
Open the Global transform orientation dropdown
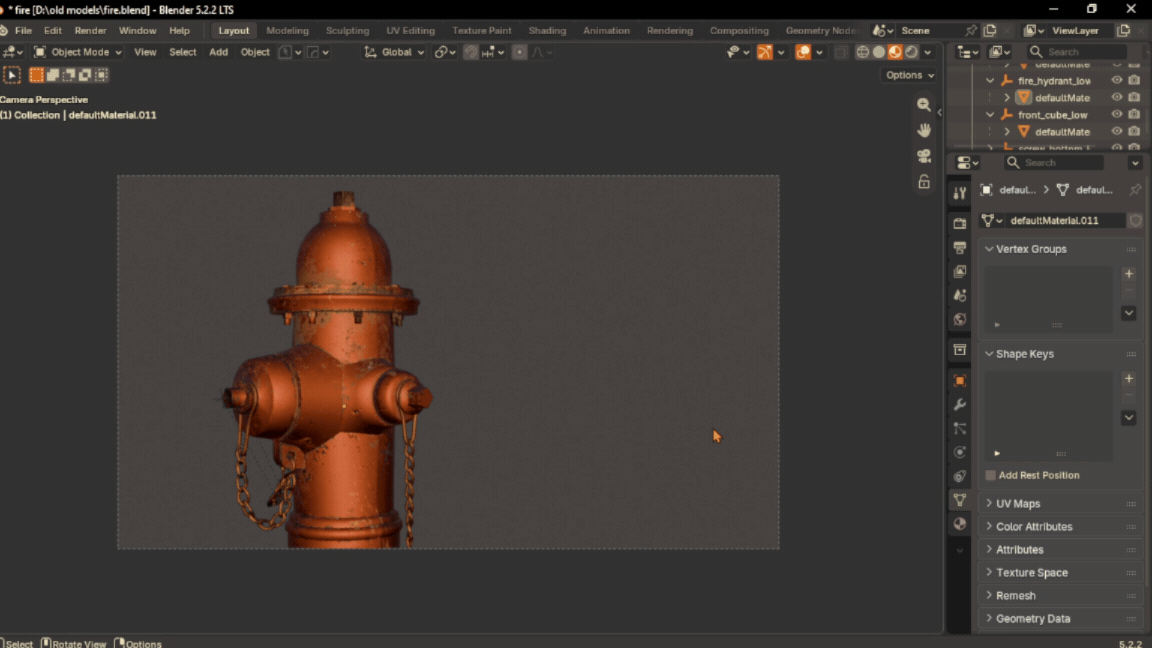(395, 52)
